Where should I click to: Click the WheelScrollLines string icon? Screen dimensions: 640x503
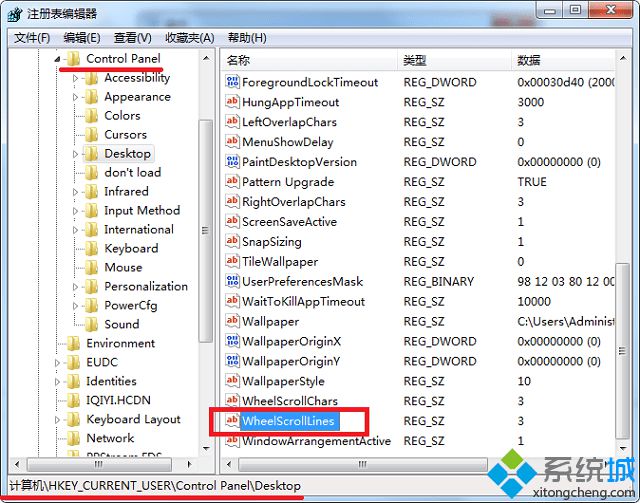click(x=232, y=421)
